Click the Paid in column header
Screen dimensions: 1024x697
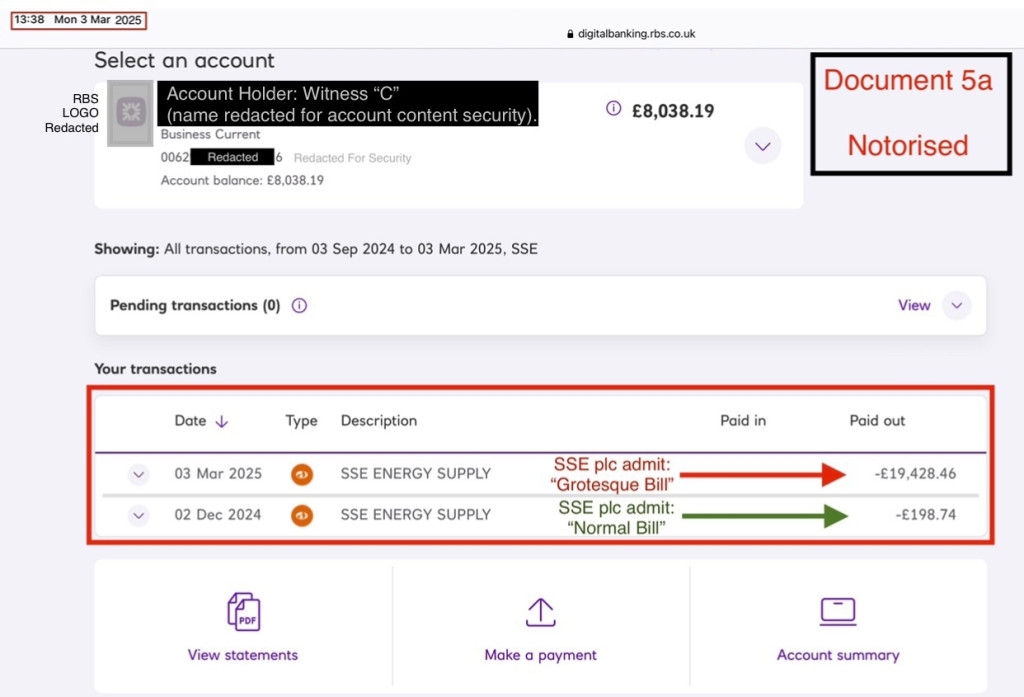point(743,421)
